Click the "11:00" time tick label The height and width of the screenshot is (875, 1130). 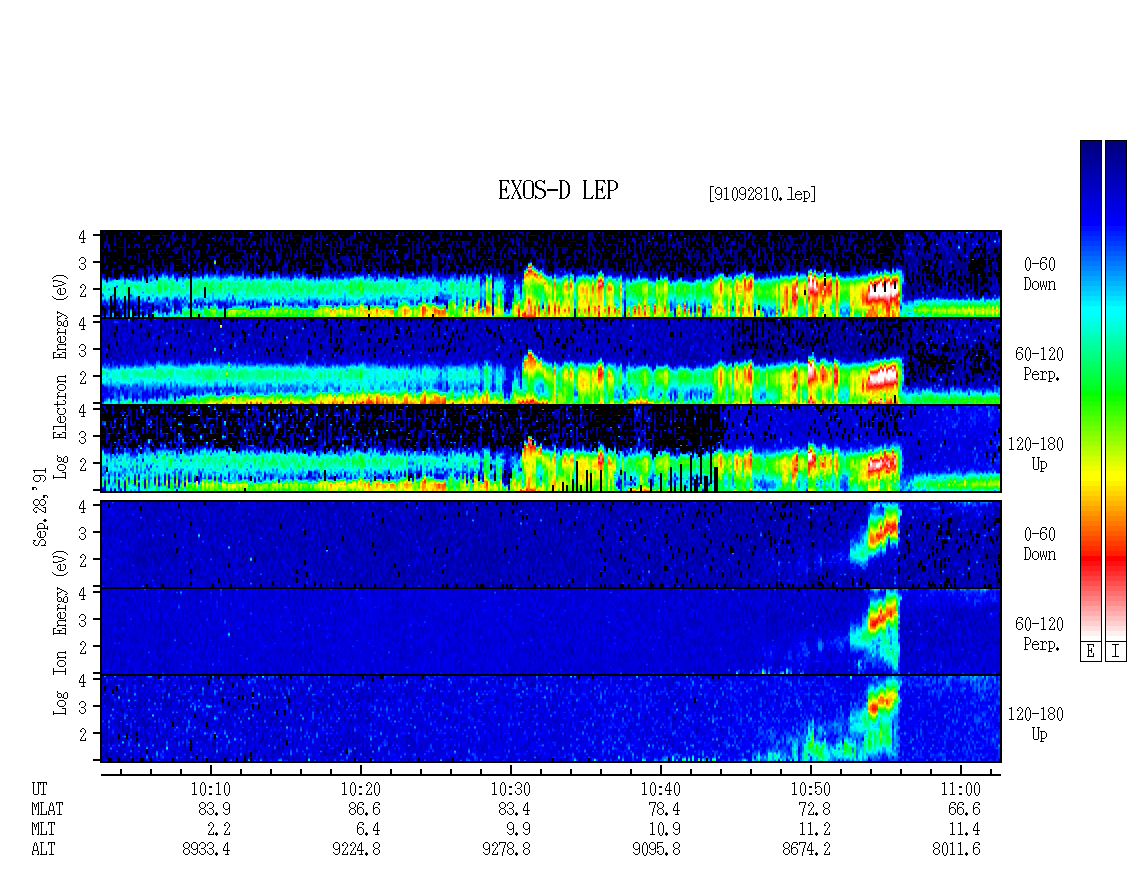961,789
